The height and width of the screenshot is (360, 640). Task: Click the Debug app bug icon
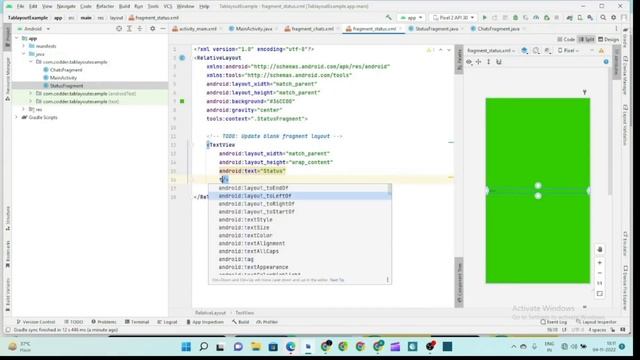[516, 18]
